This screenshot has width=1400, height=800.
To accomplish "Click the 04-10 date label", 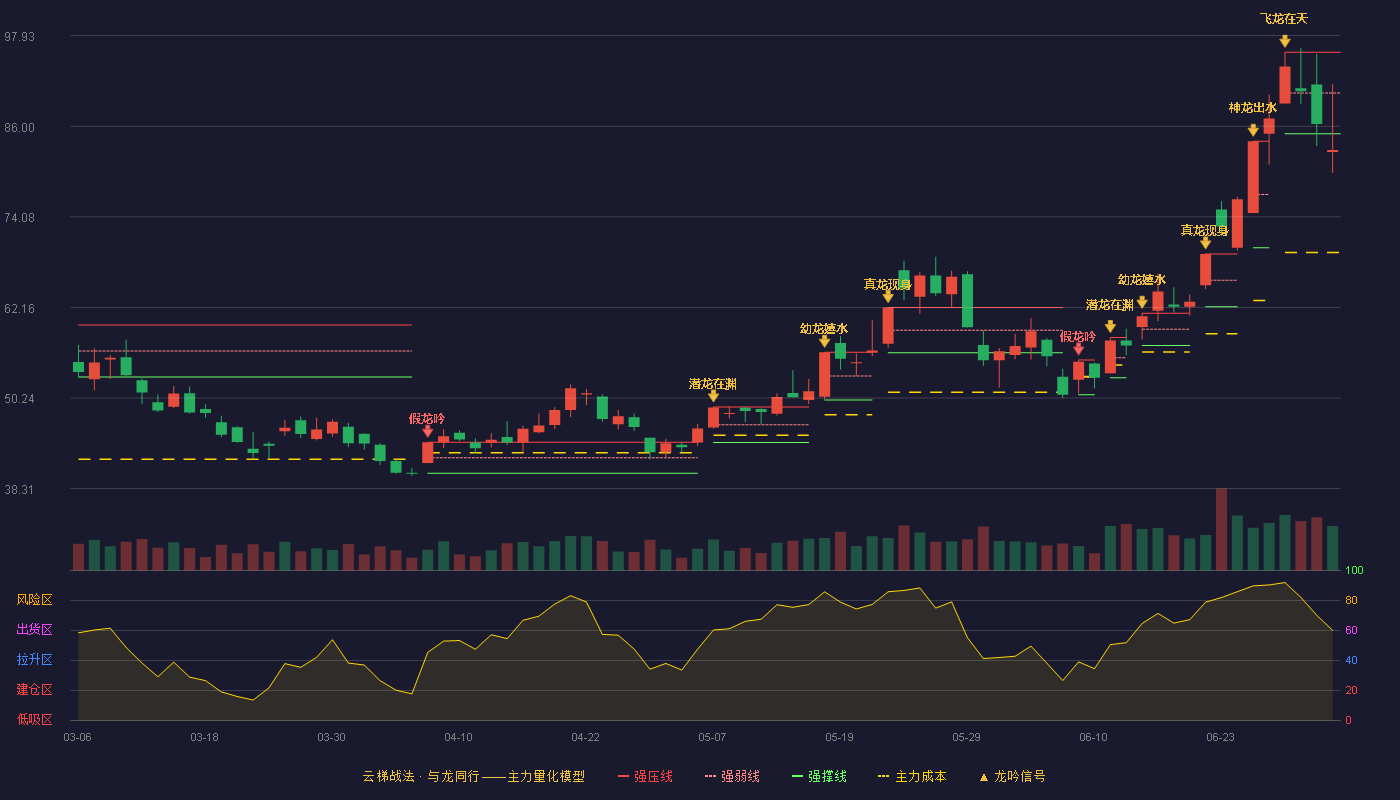I will click(458, 737).
